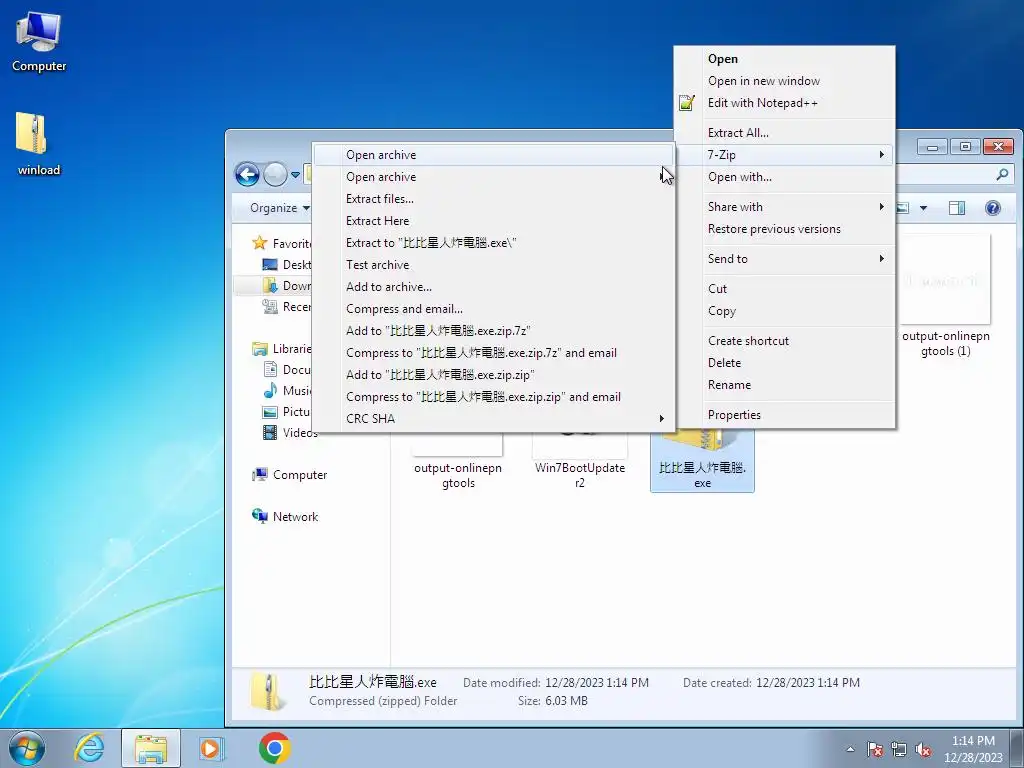
Task: Select output-onlinepngtools (1) file
Action: (x=945, y=297)
